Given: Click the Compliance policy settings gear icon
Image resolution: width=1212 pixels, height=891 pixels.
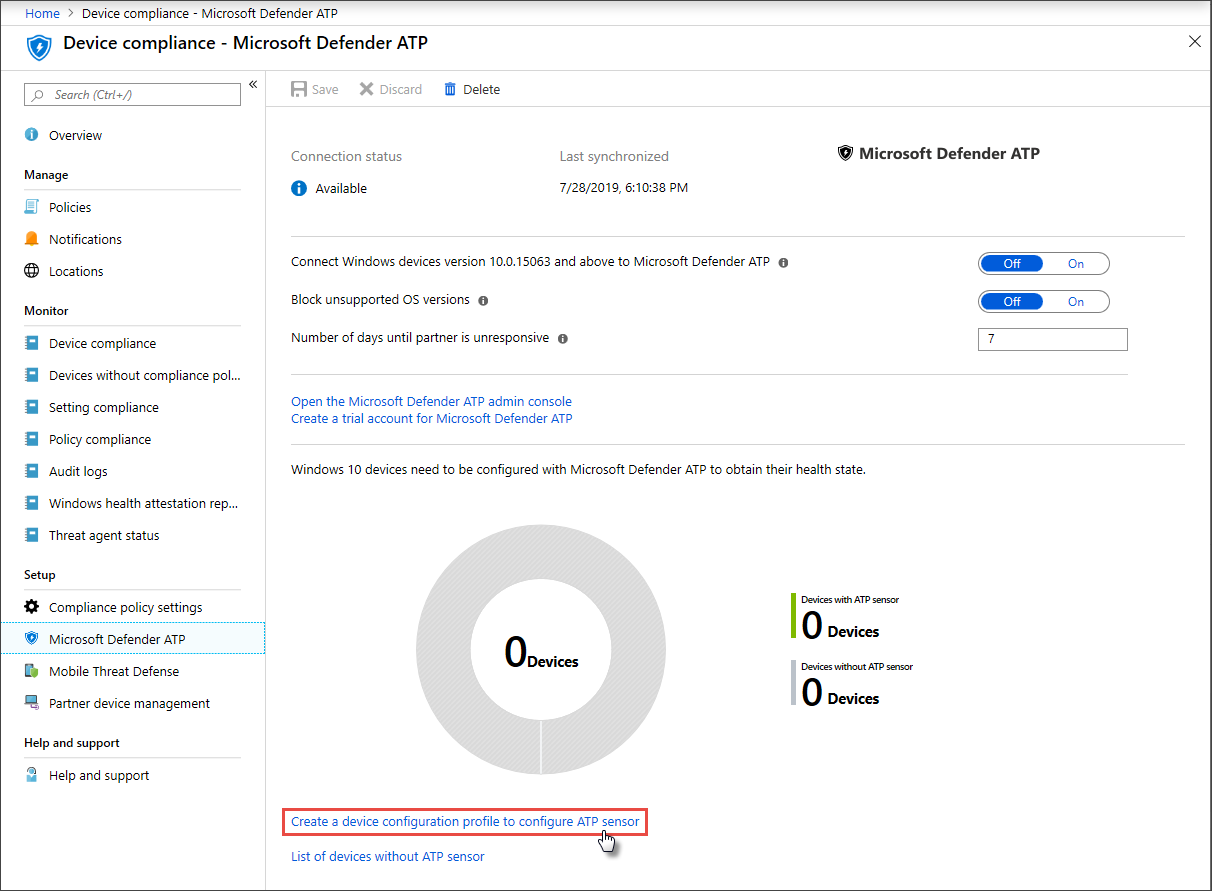Looking at the screenshot, I should tap(32, 607).
